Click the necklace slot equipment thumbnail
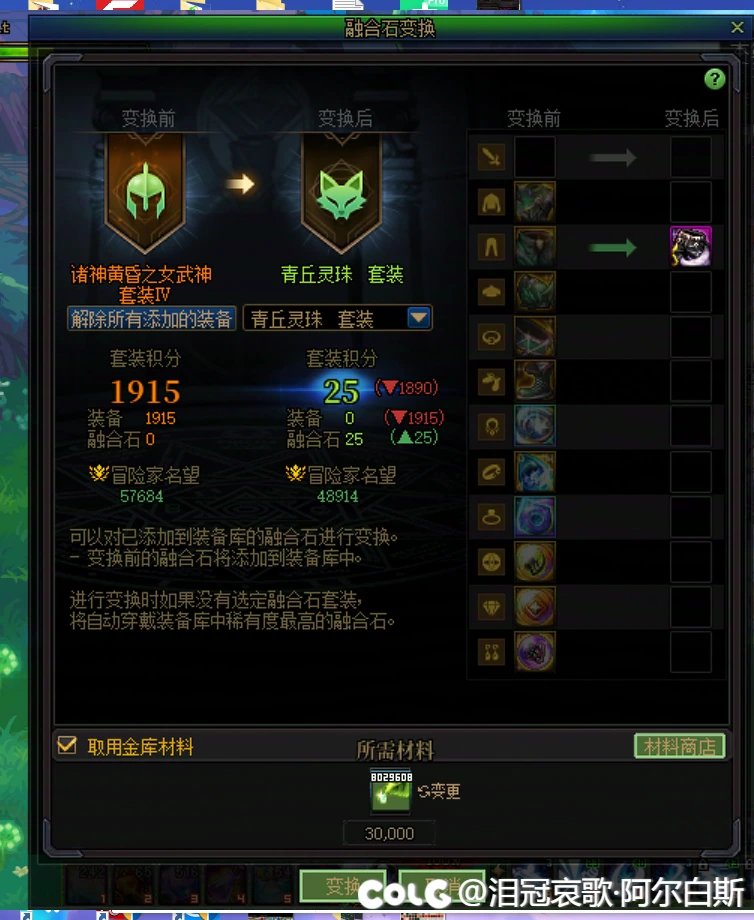The width and height of the screenshot is (754, 920). coord(535,426)
